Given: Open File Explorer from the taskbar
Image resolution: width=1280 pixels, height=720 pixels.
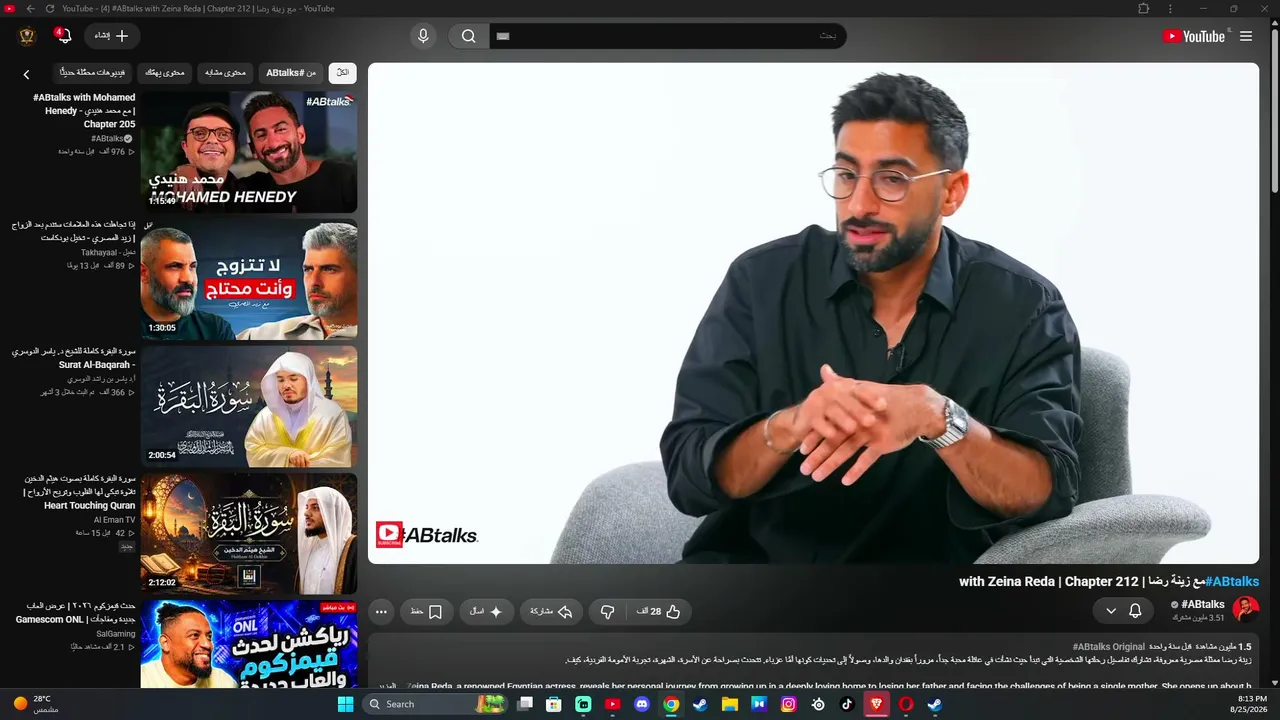Looking at the screenshot, I should pos(730,704).
